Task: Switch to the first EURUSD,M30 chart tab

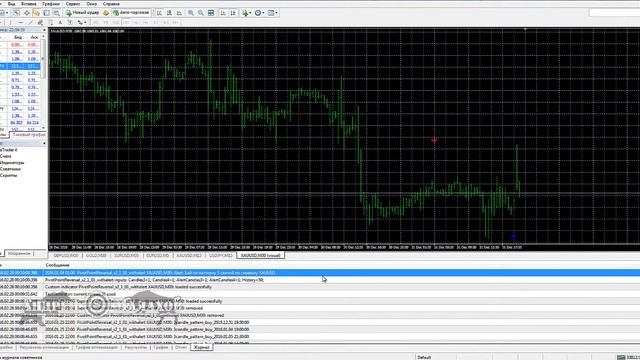Action: 127,256
